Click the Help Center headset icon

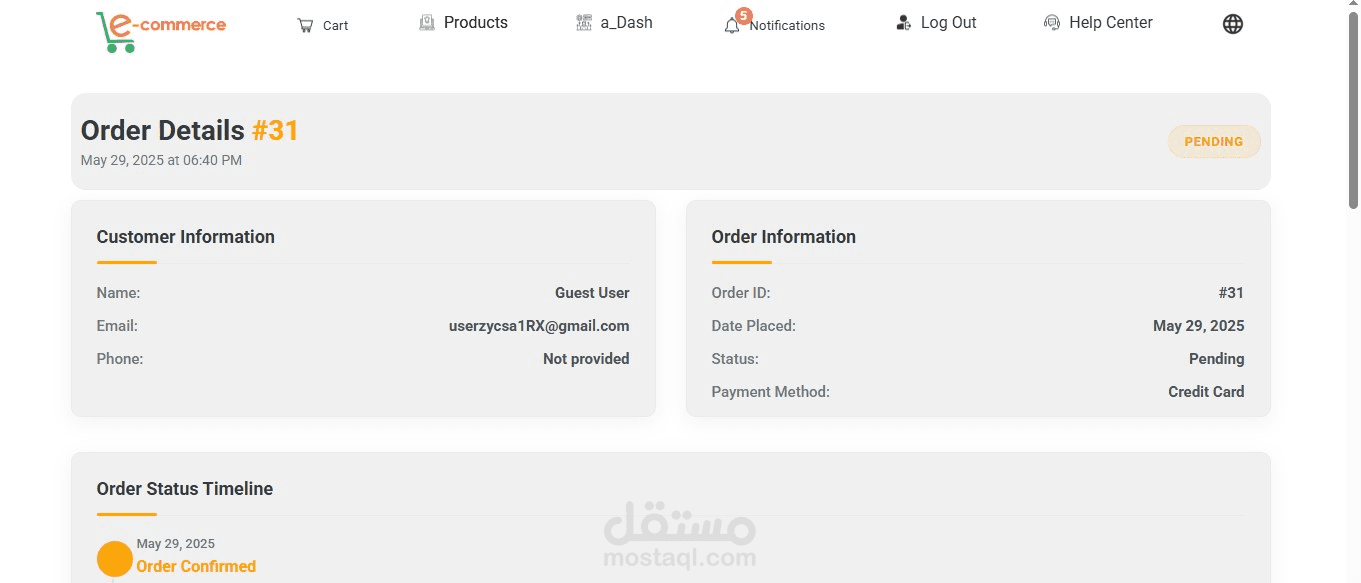click(1052, 22)
